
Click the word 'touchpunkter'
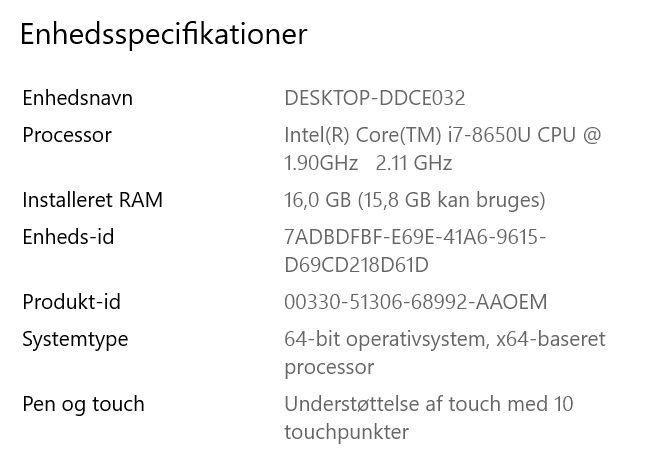[x=347, y=432]
